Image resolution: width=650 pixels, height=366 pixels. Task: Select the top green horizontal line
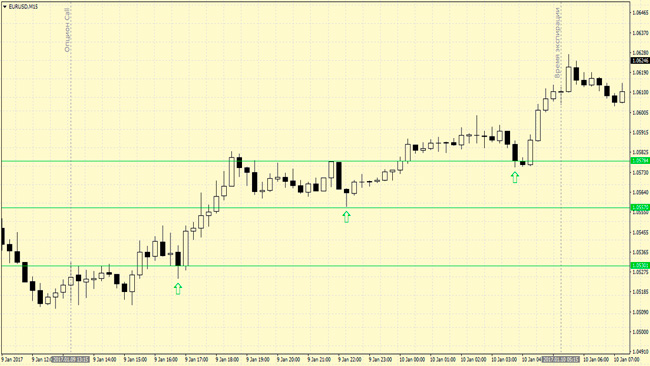click(315, 161)
